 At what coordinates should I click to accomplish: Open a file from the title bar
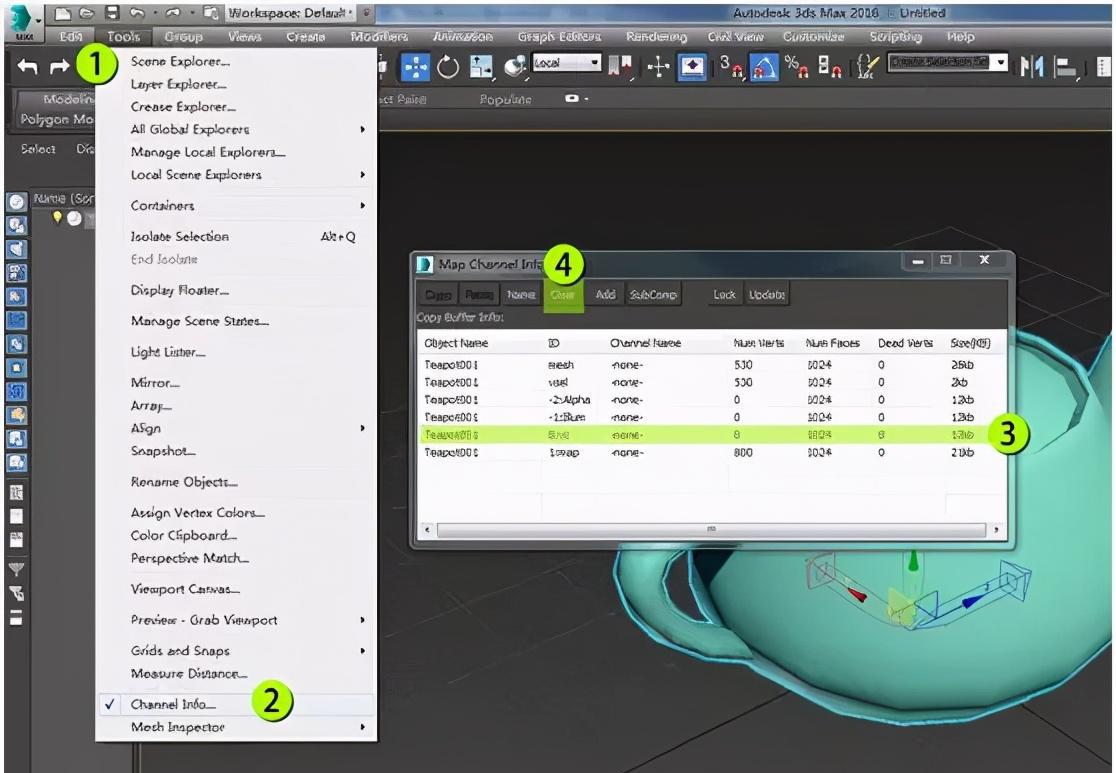coord(86,13)
